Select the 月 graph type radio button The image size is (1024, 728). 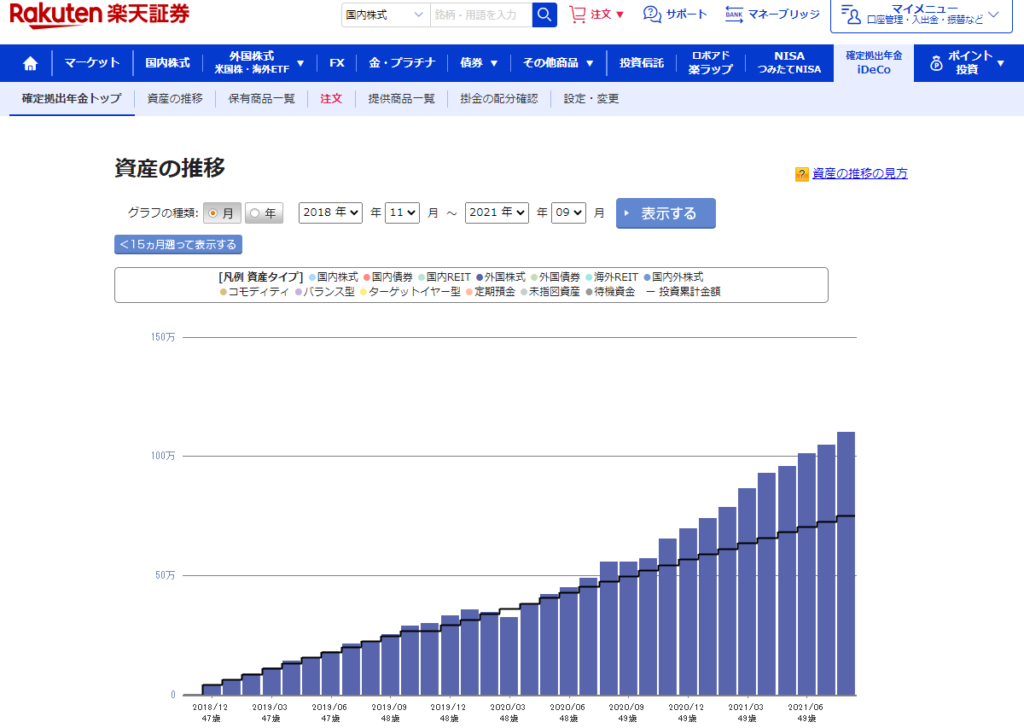pos(213,213)
